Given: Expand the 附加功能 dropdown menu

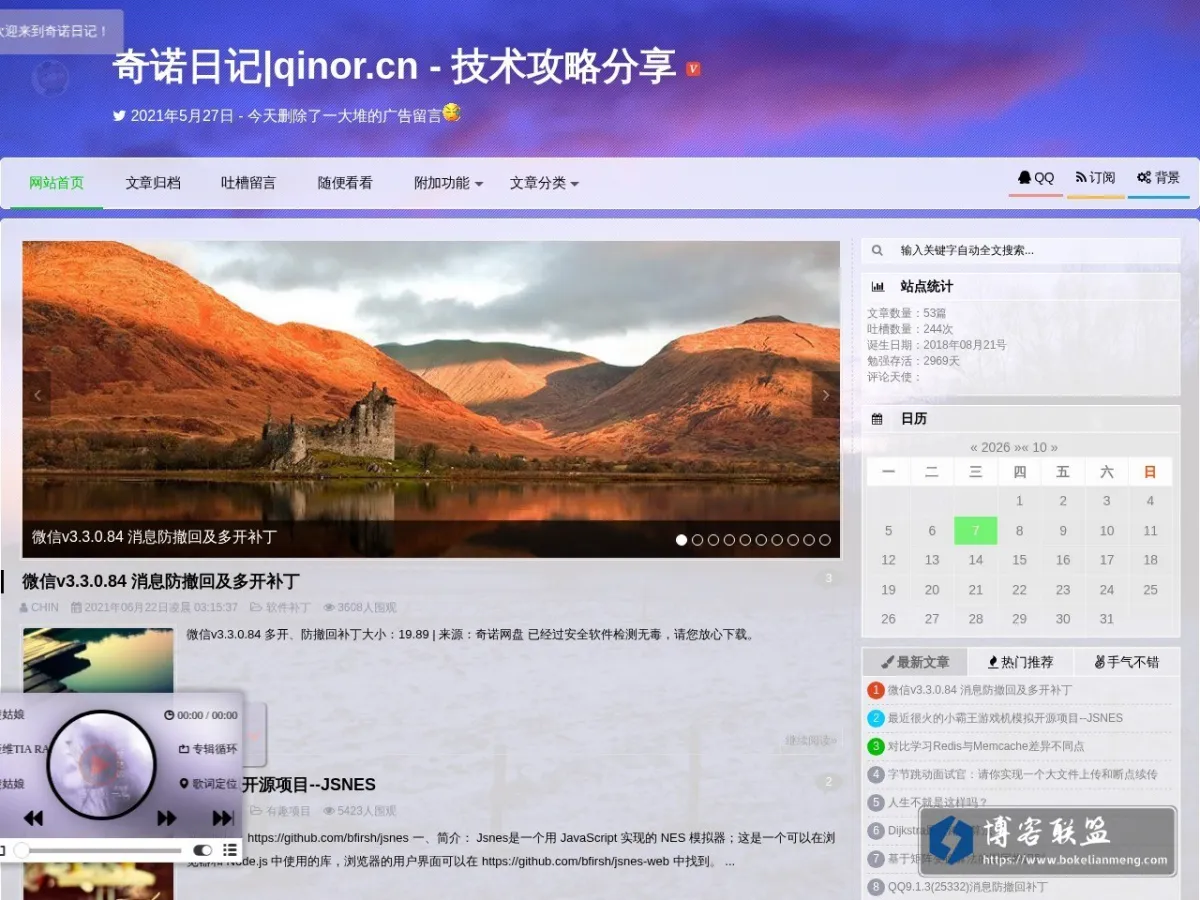Looking at the screenshot, I should 449,183.
